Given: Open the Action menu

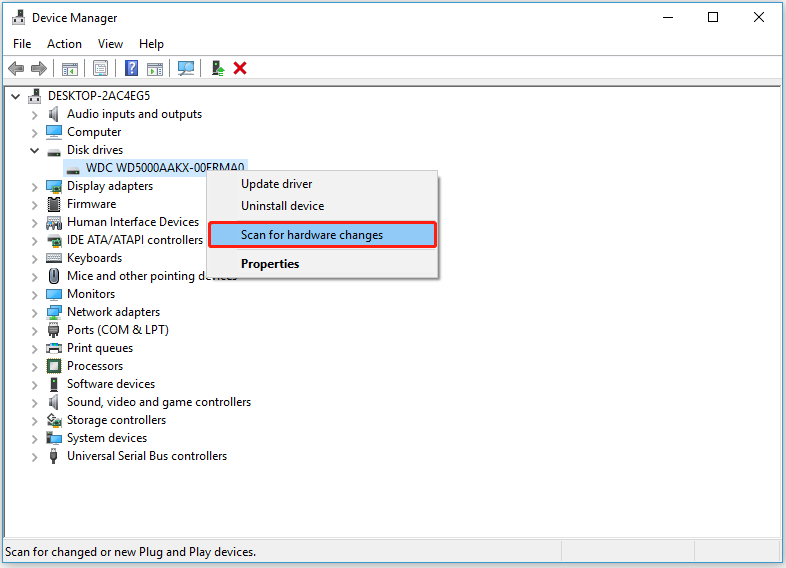Looking at the screenshot, I should pos(64,44).
